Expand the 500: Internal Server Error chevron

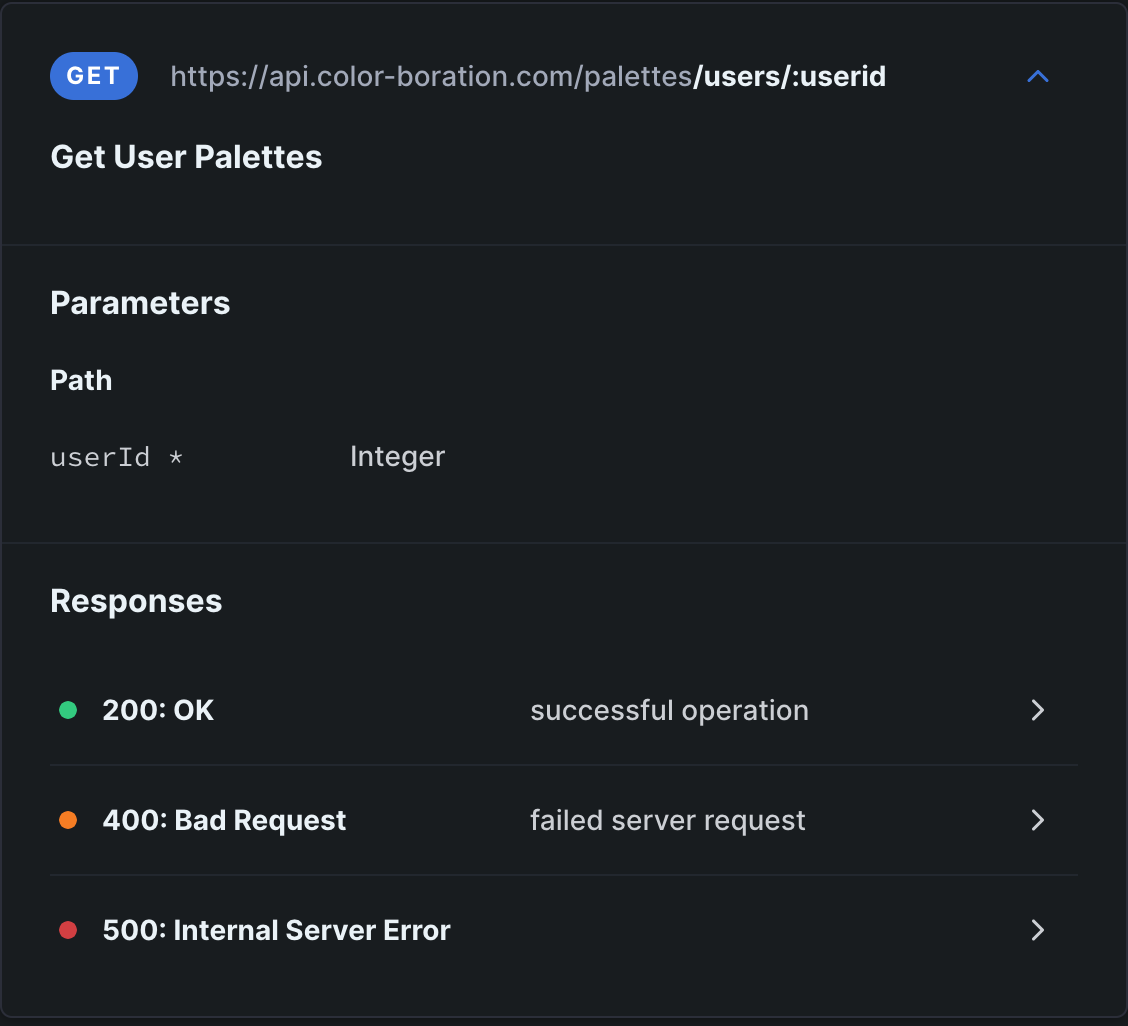pyautogui.click(x=1038, y=930)
